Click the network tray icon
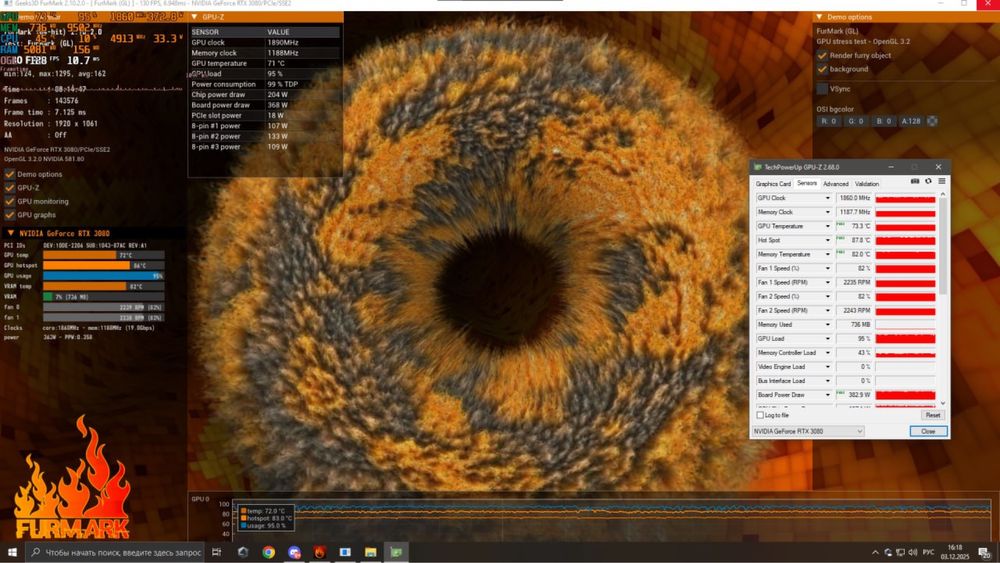Image resolution: width=1000 pixels, height=563 pixels. click(901, 552)
